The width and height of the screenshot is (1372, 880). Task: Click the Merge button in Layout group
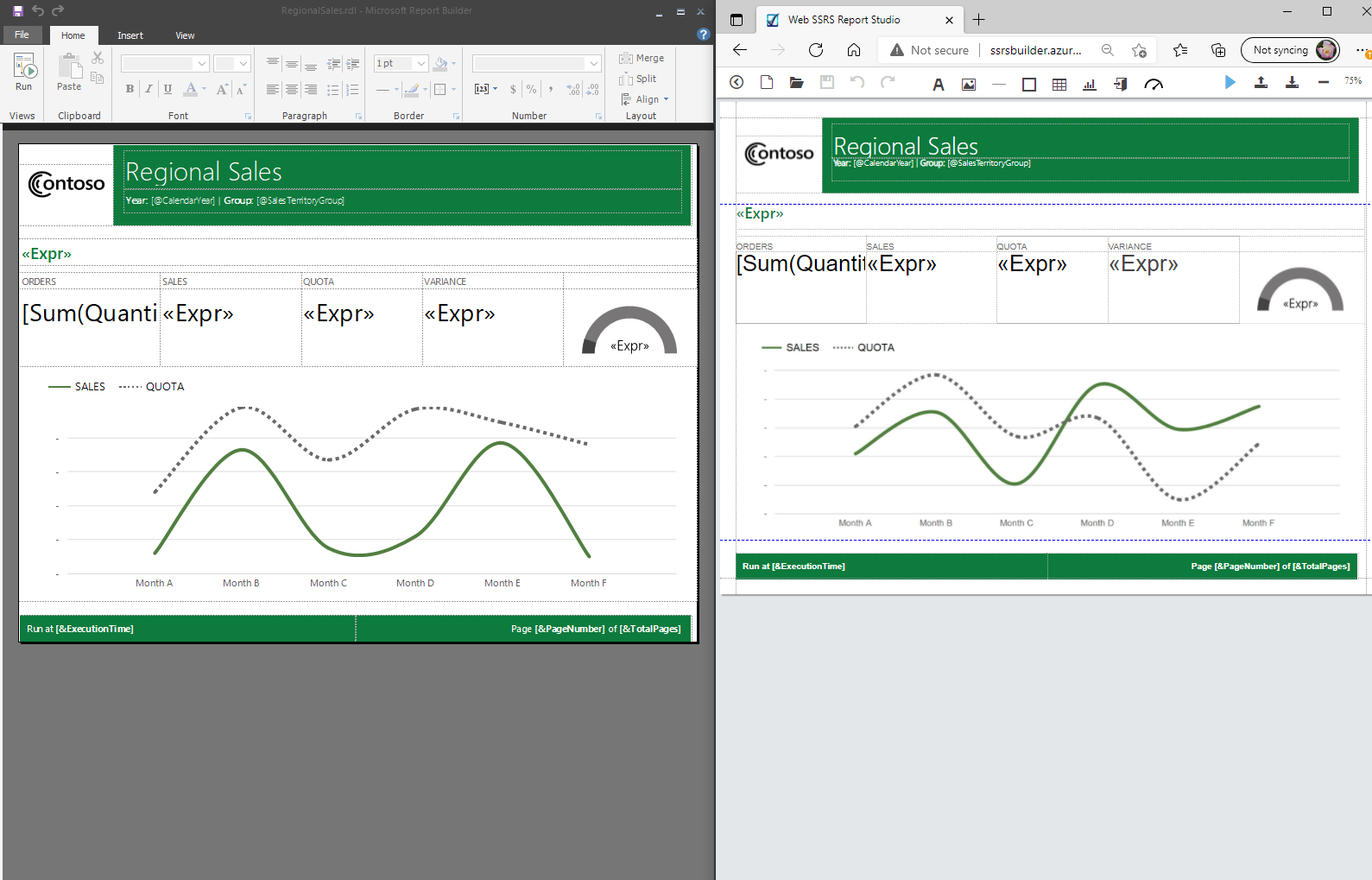[642, 58]
